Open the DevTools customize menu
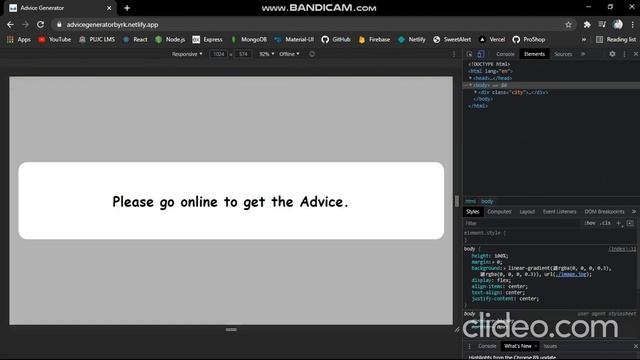Image resolution: width=640 pixels, height=360 pixels. pos(624,54)
